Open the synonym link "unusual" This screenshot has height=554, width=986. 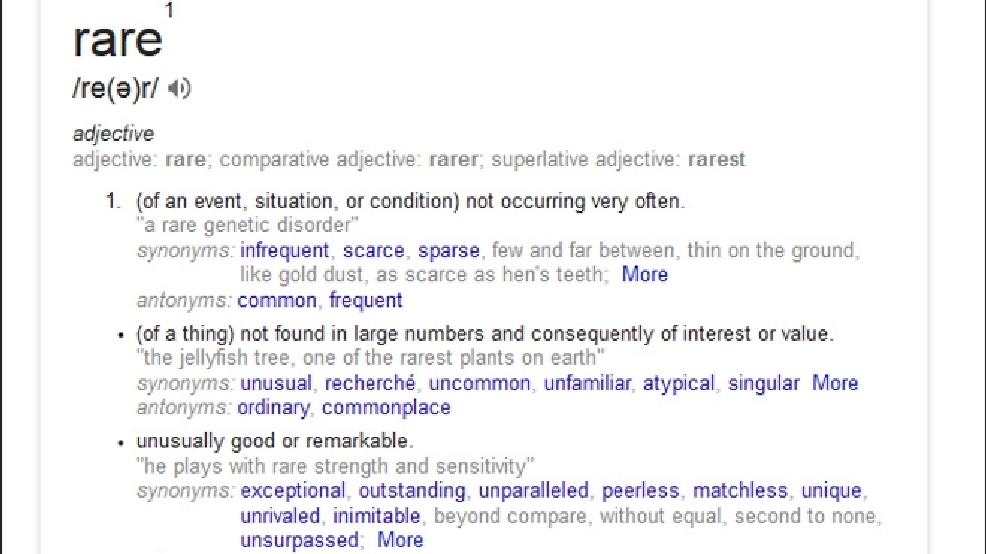click(x=276, y=383)
